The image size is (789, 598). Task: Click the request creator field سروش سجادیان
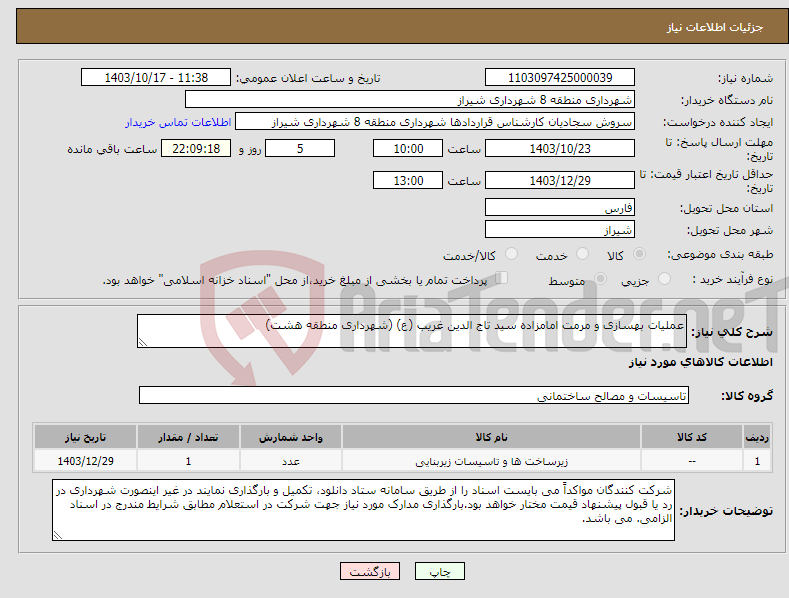tap(435, 122)
